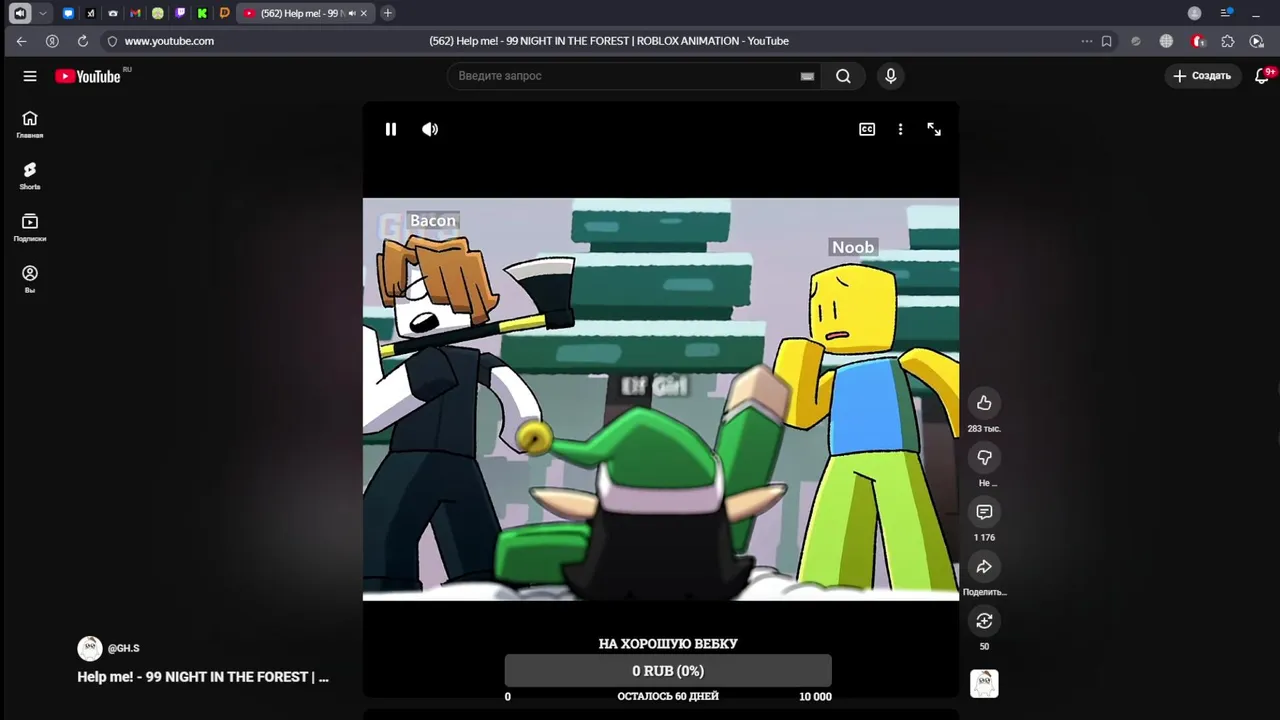The image size is (1280, 720).
Task: Start voice search with the microphone
Action: click(890, 76)
